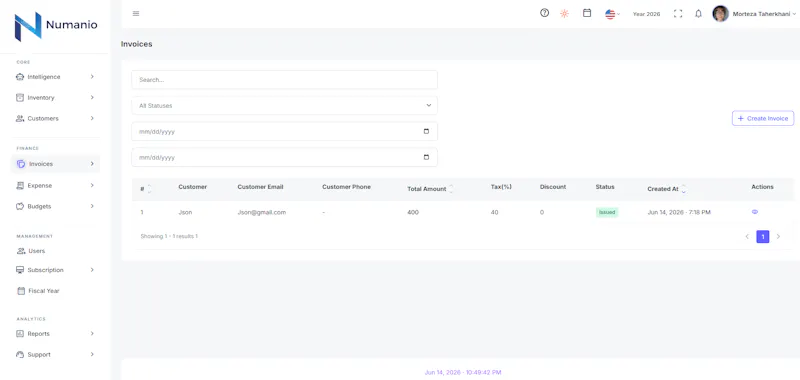
Task: Click the Expense receipt icon
Action: (x=20, y=186)
